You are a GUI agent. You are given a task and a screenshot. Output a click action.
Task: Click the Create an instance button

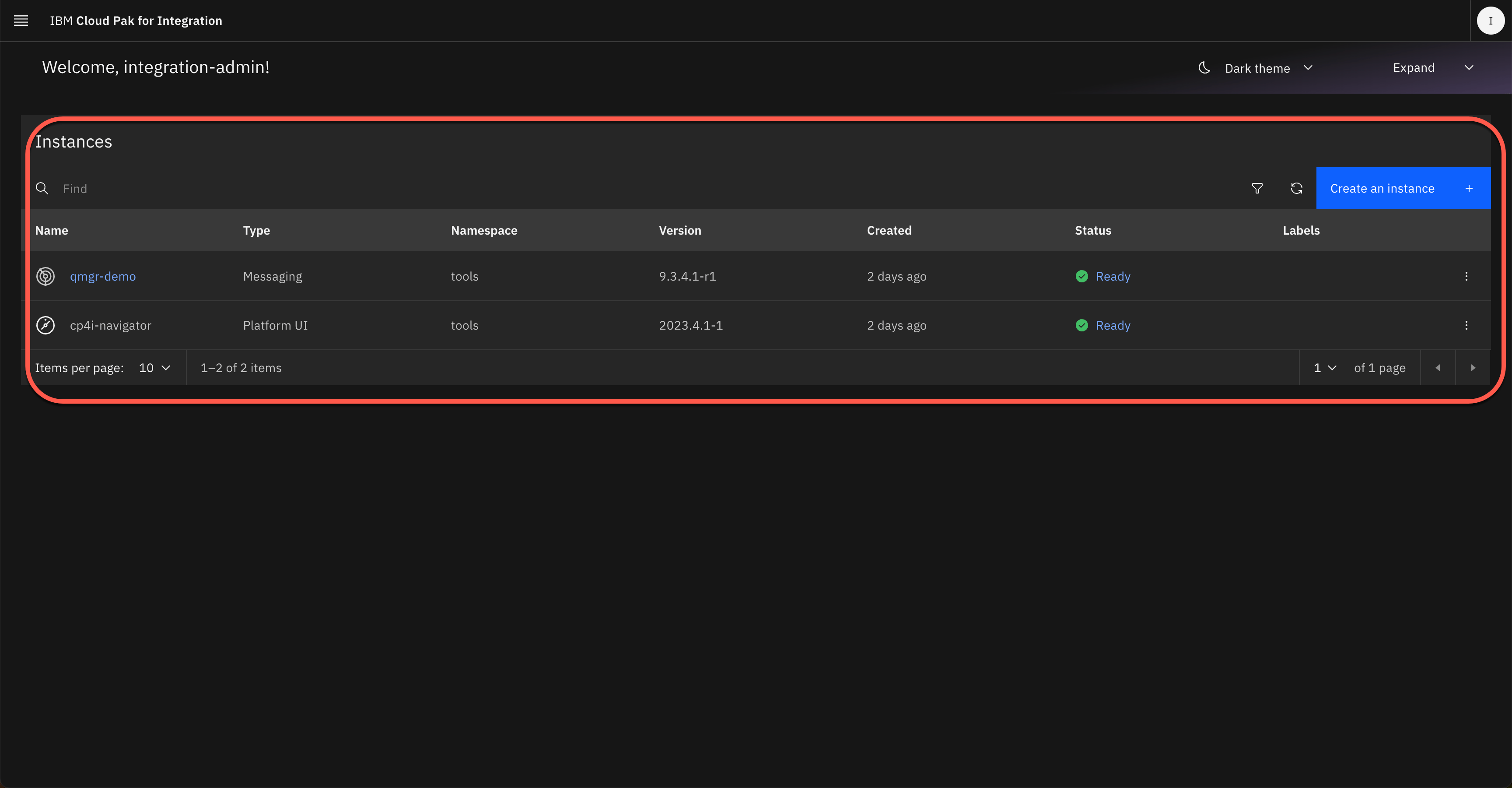coord(1403,188)
